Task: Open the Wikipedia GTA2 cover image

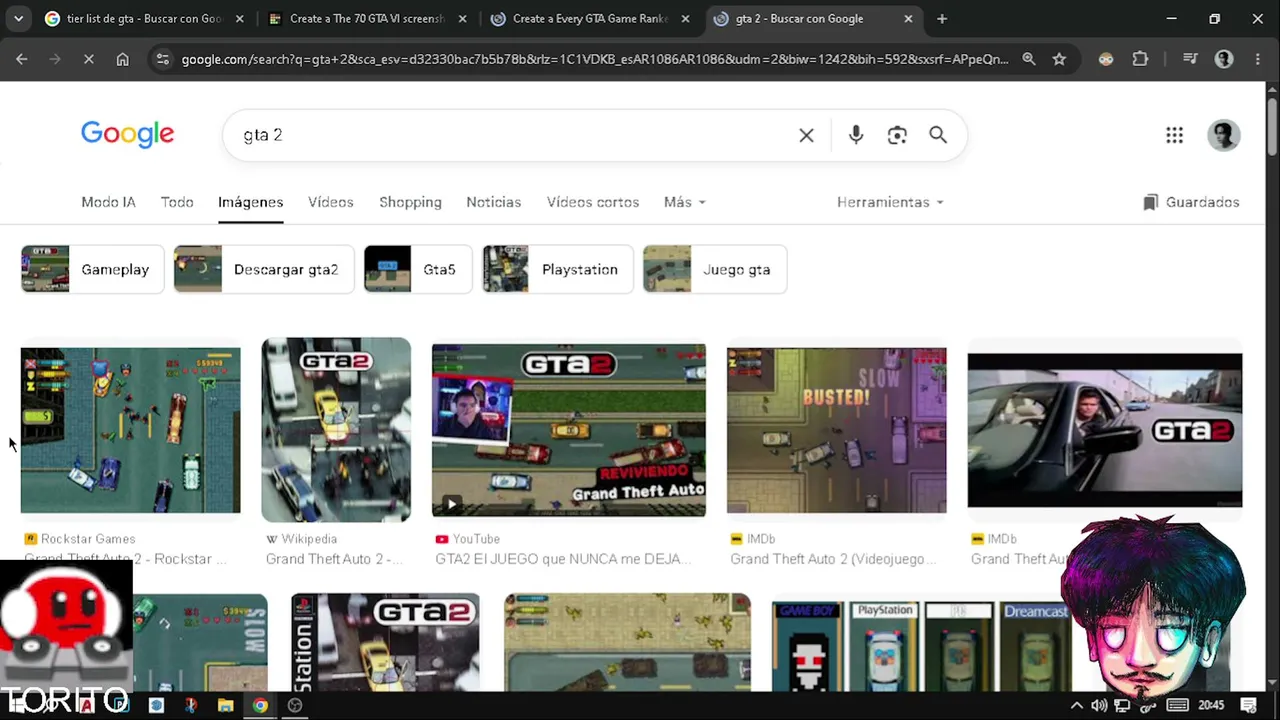Action: [336, 430]
